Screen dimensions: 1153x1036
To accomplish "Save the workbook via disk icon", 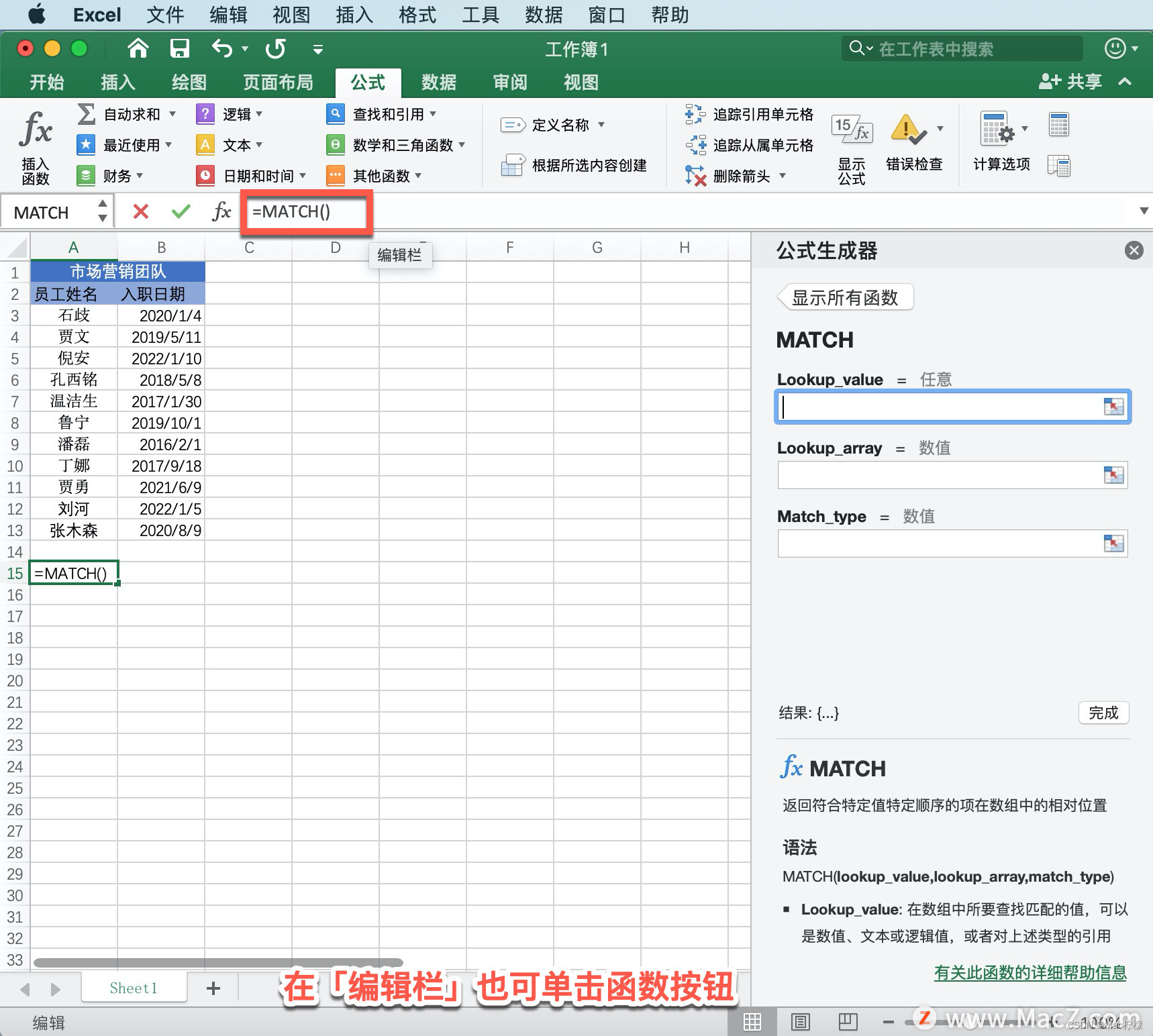I will point(180,48).
